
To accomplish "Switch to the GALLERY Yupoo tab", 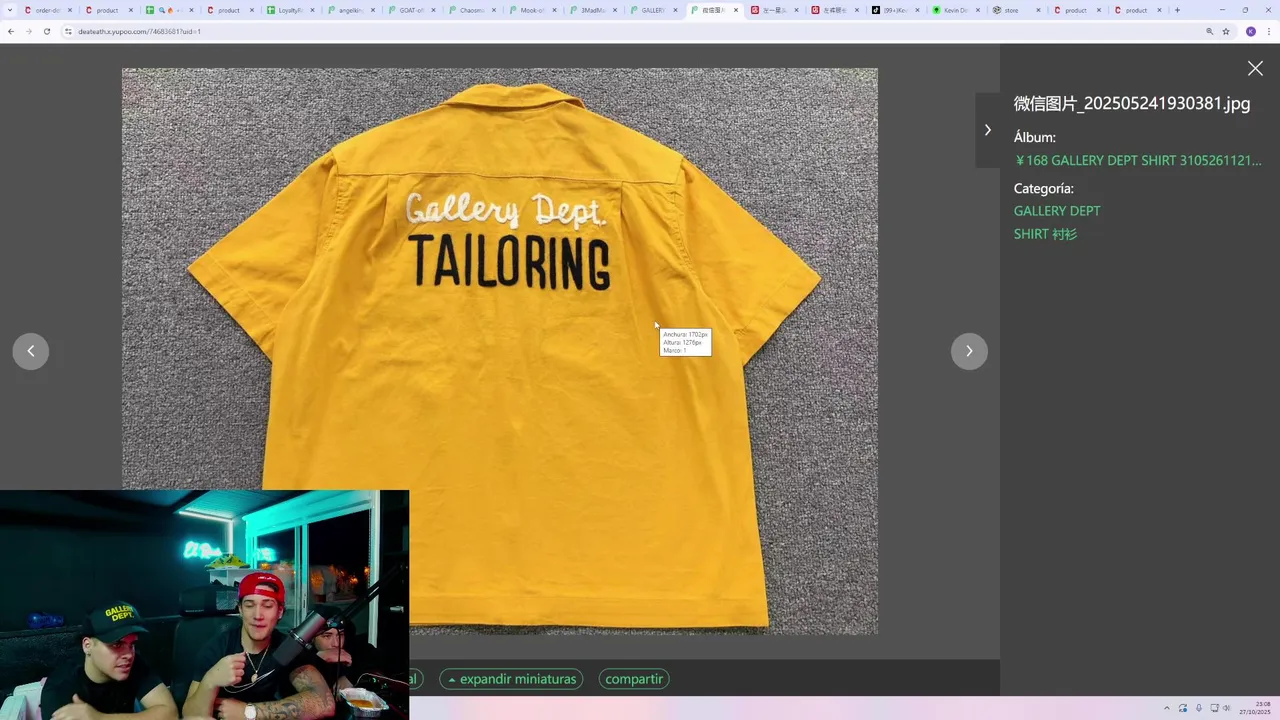I will point(652,10).
